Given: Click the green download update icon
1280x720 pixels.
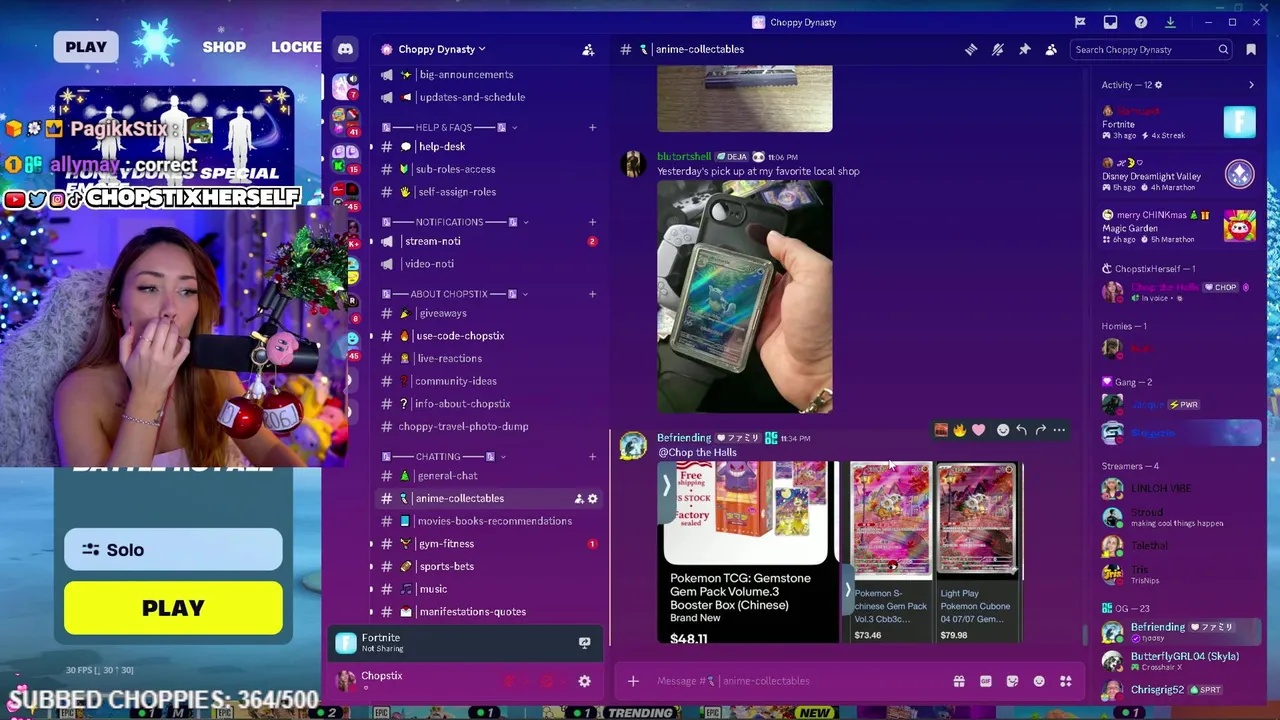Looking at the screenshot, I should 1170,22.
